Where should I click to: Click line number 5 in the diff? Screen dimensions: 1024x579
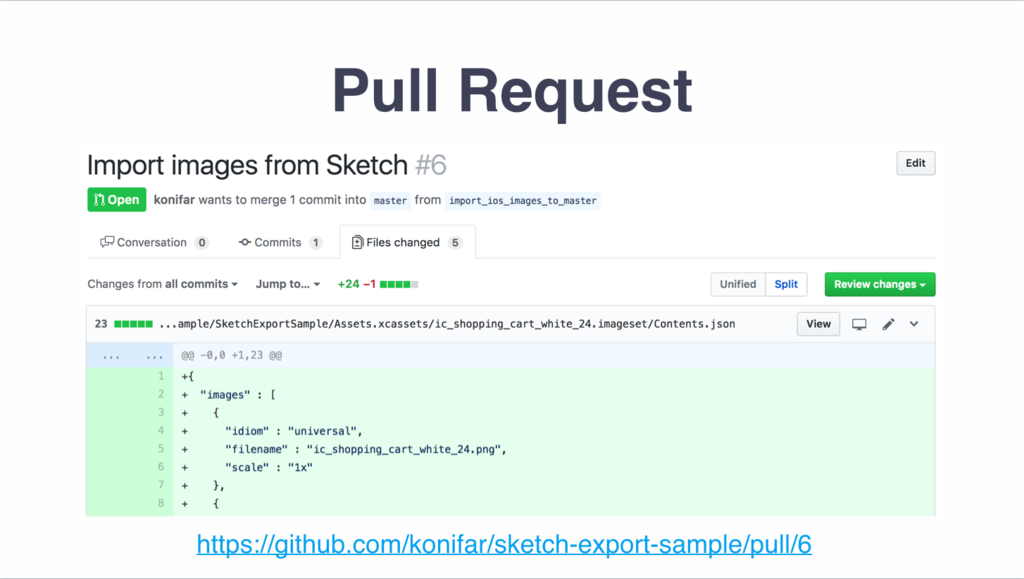point(161,449)
